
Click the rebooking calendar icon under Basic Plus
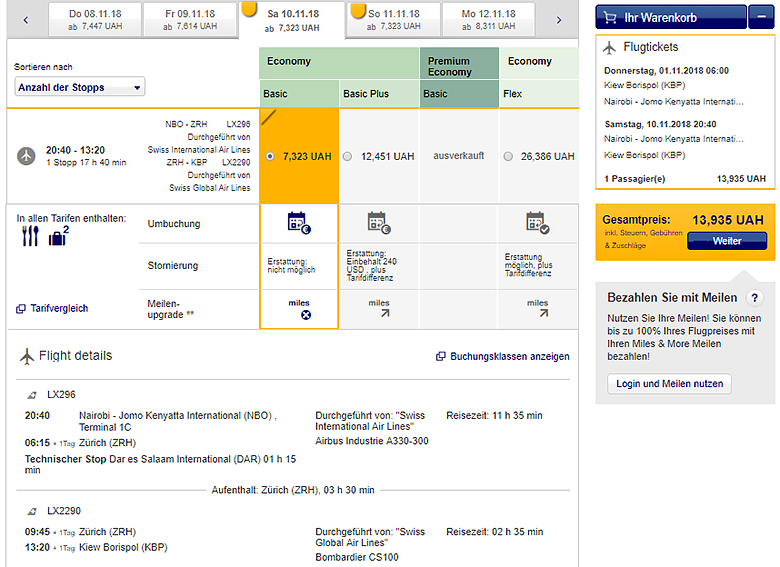378,222
